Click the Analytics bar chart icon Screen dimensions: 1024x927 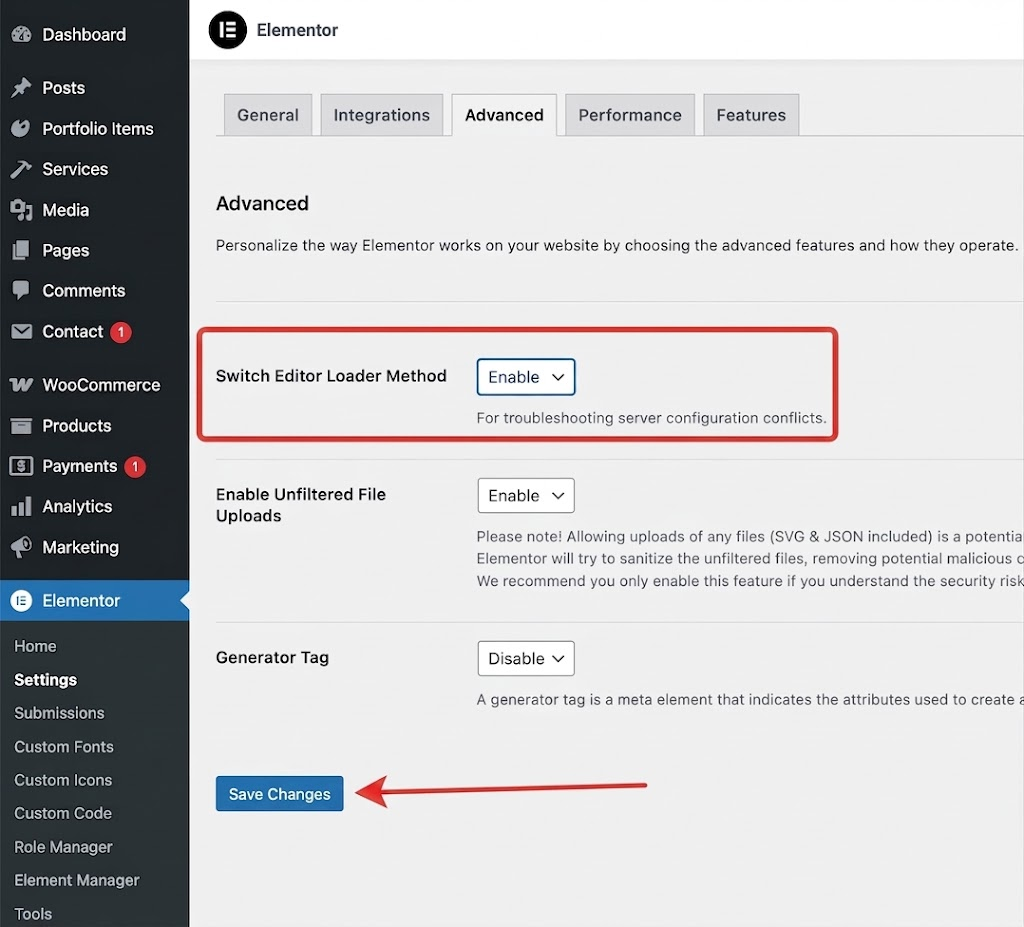click(x=21, y=506)
